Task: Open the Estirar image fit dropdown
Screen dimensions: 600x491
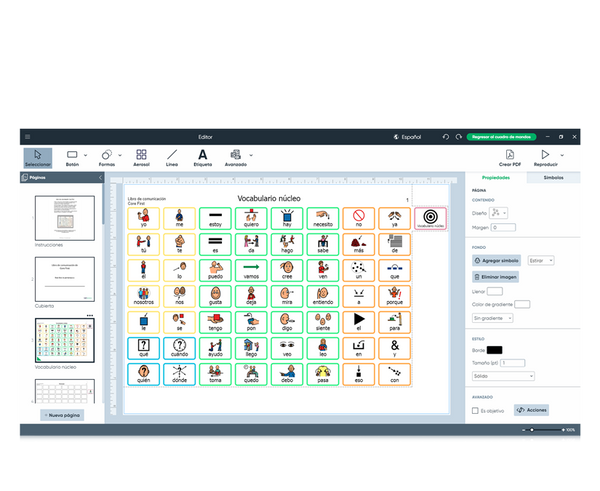Action: click(540, 260)
